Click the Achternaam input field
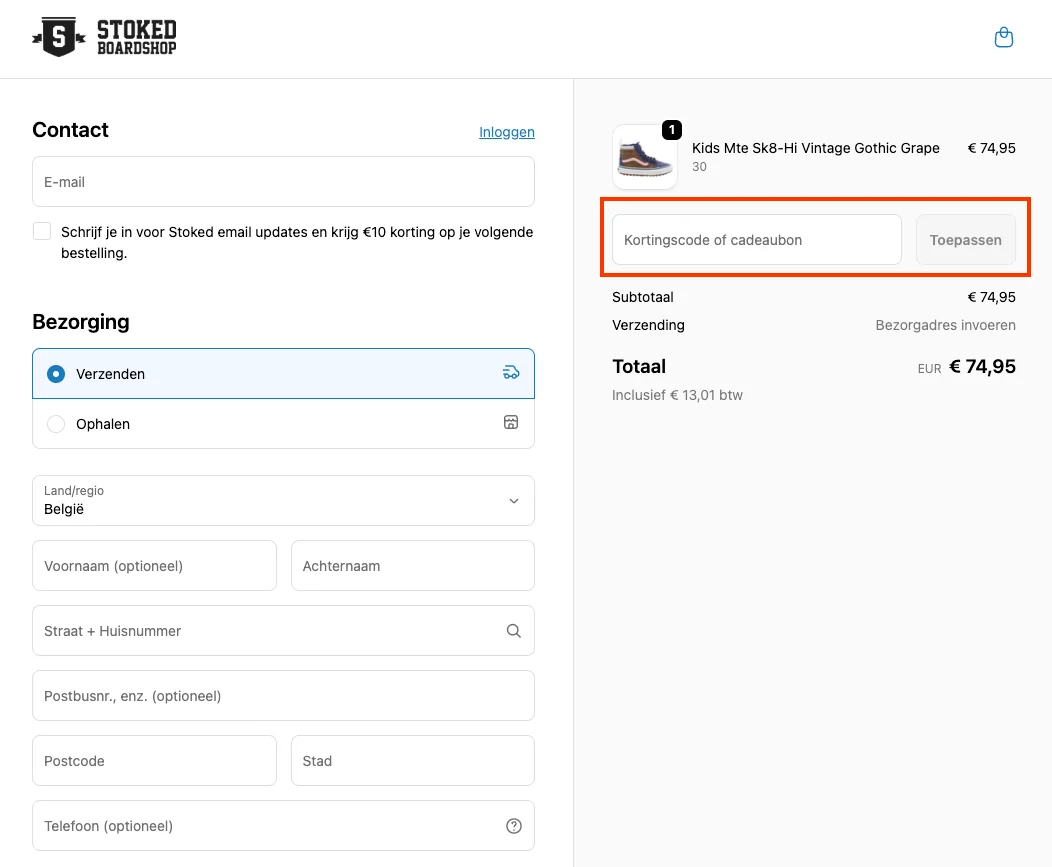1052x867 pixels. pyautogui.click(x=412, y=566)
